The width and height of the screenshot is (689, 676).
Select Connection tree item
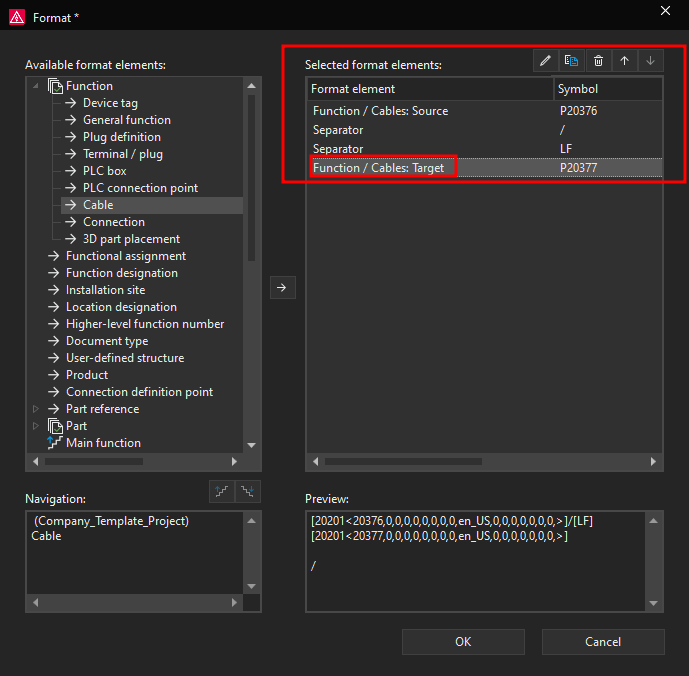pos(114,222)
